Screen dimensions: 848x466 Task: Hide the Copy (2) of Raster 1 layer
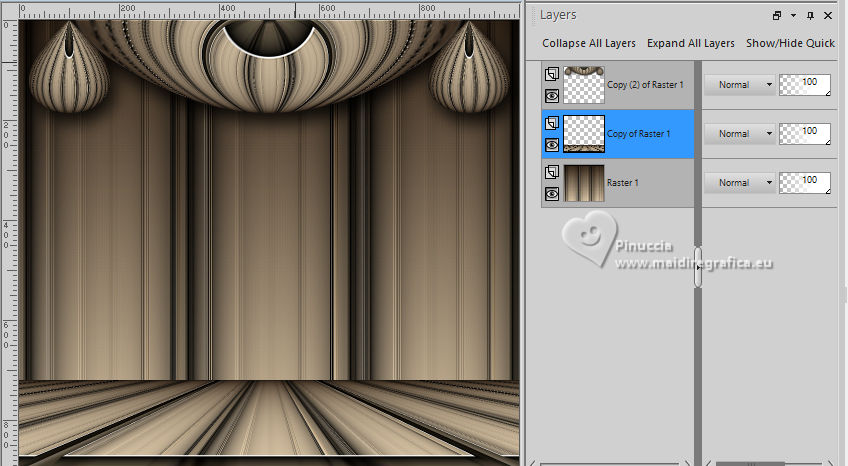pos(551,95)
